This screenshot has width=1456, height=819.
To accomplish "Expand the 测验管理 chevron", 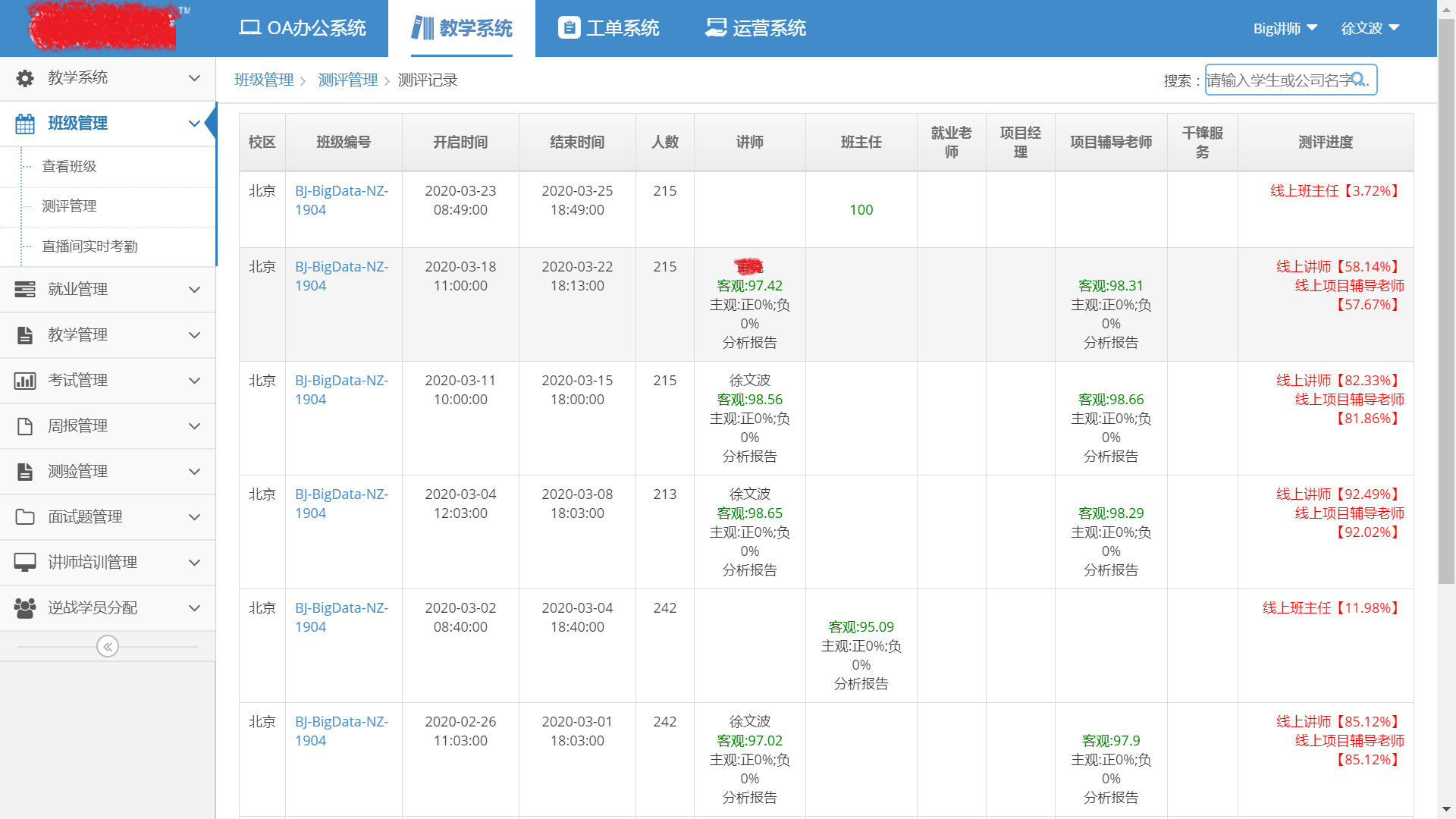I will (194, 472).
